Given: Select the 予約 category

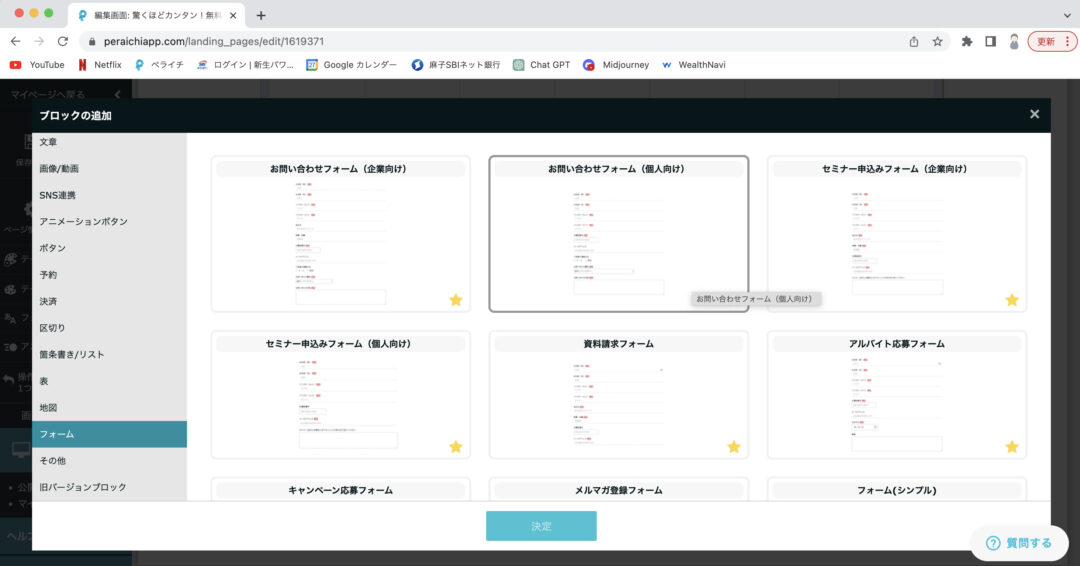Looking at the screenshot, I should 110,275.
